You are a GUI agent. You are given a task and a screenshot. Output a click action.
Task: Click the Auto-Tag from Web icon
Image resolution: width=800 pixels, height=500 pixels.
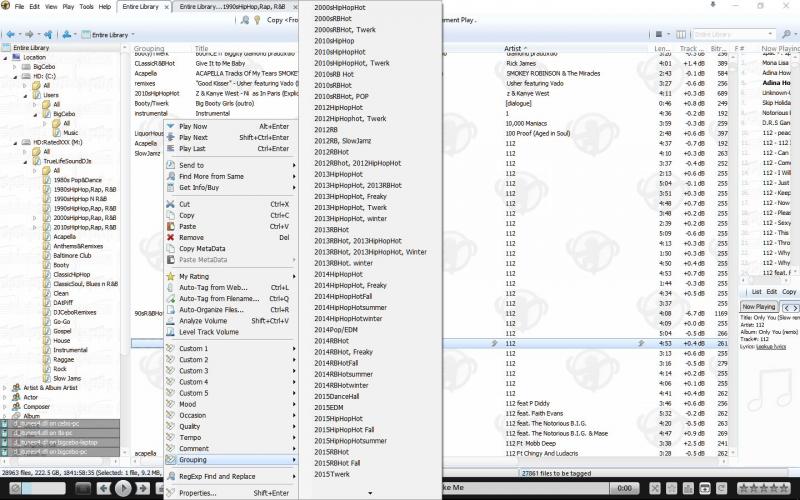tap(170, 287)
